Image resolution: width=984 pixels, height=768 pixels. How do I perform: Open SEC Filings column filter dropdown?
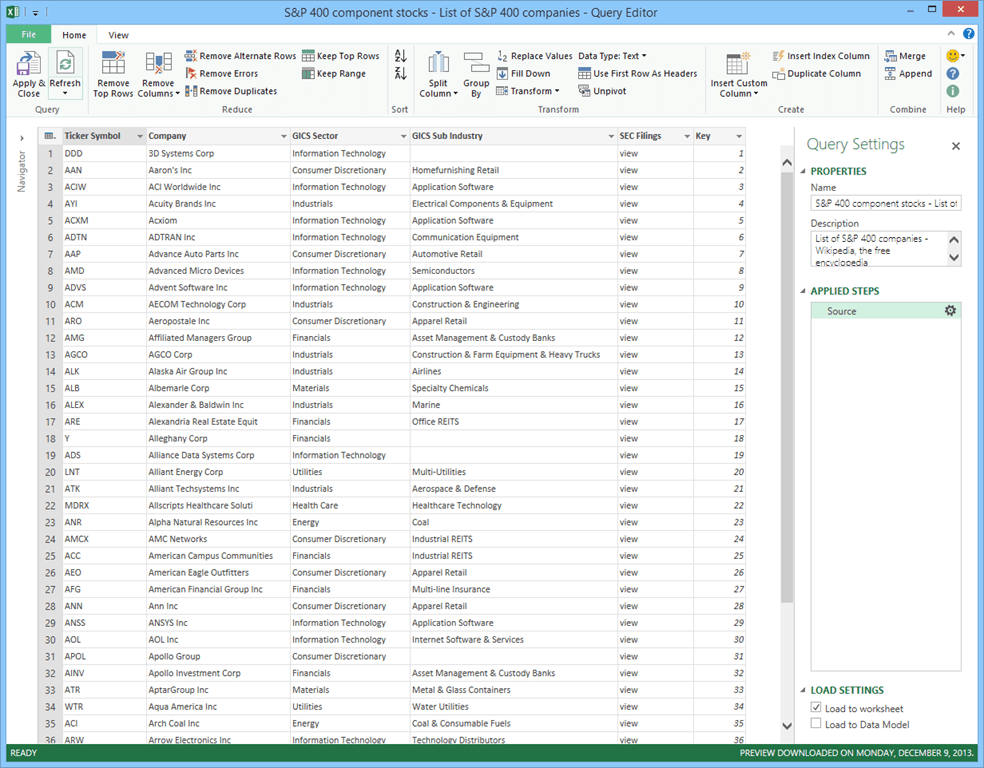(687, 136)
